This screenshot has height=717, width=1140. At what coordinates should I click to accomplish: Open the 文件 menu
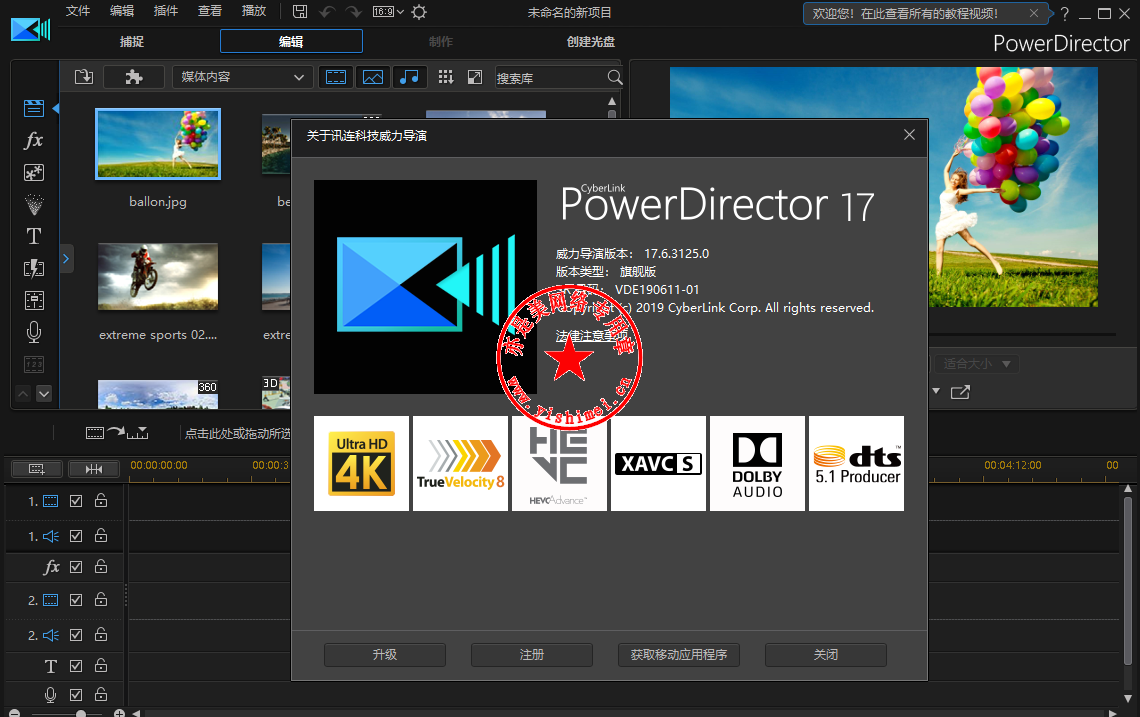(78, 11)
